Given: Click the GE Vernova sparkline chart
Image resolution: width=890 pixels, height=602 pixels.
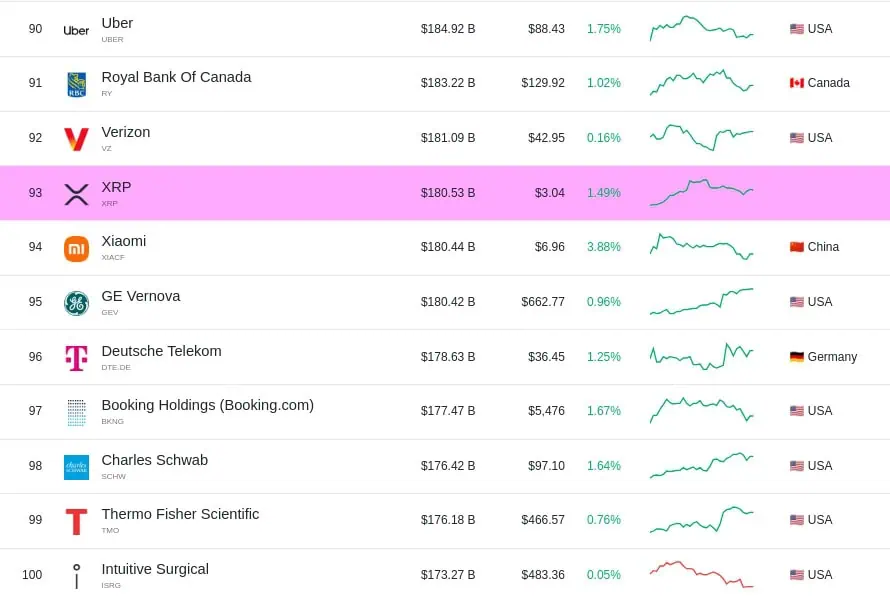Looking at the screenshot, I should click(x=702, y=301).
